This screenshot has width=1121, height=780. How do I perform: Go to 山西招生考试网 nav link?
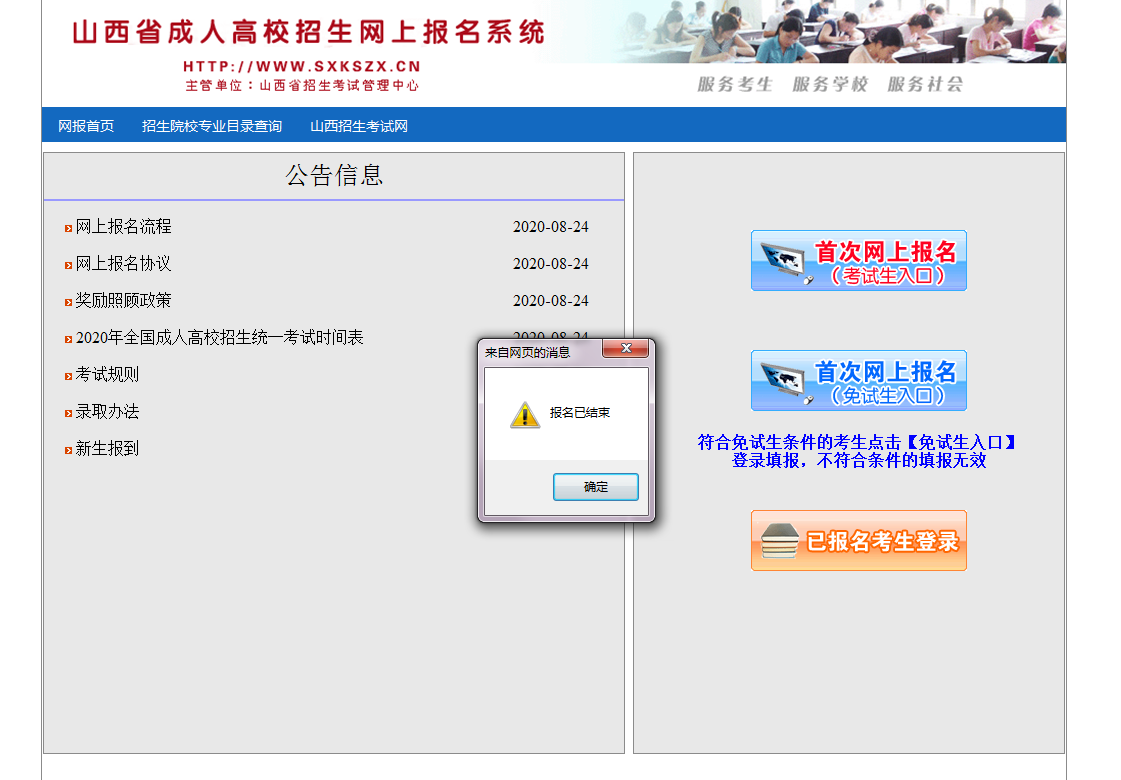(359, 126)
